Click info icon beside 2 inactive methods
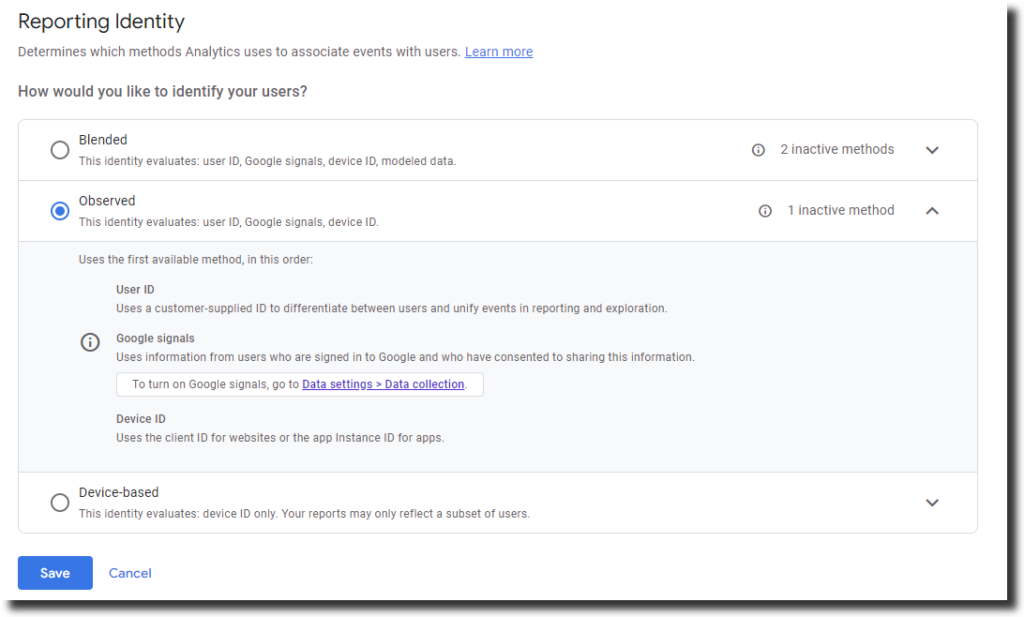This screenshot has height=617, width=1024. click(758, 150)
